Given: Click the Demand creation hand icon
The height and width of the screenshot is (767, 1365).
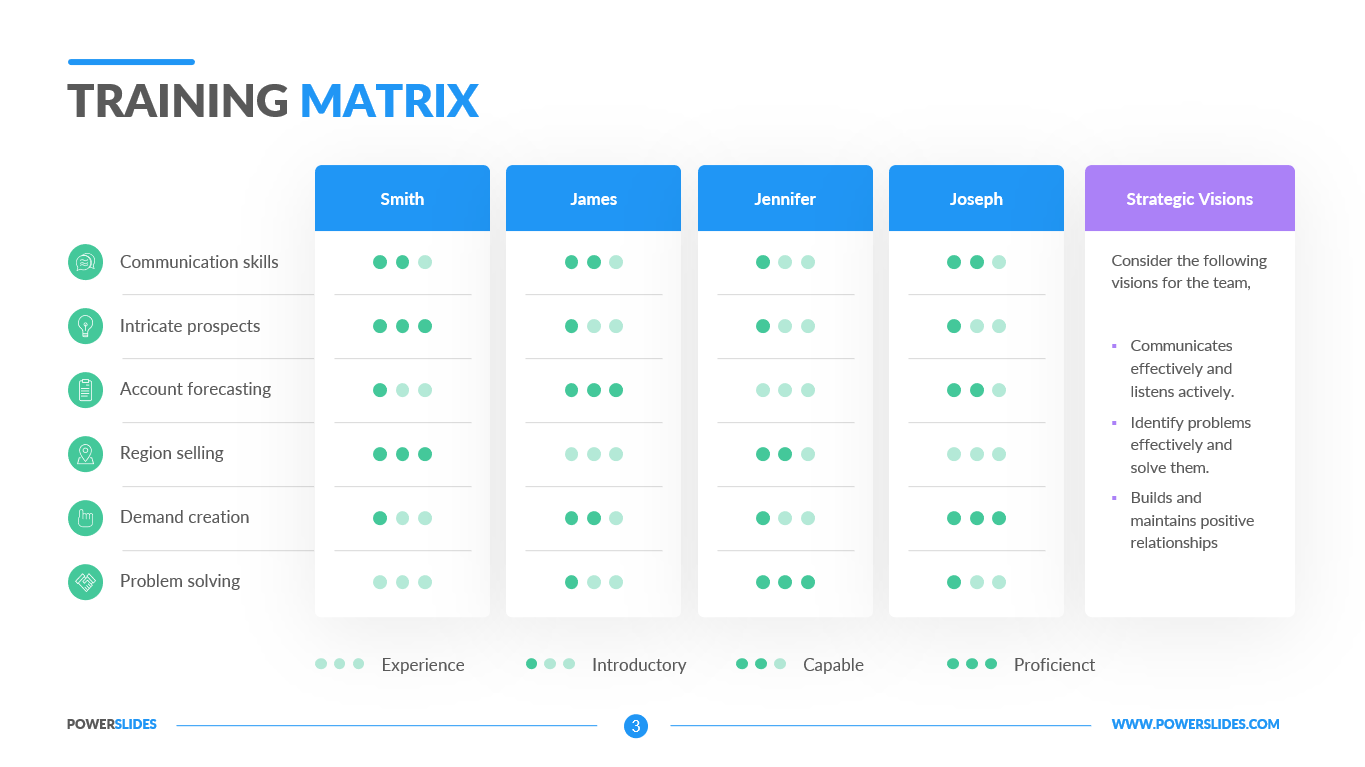Looking at the screenshot, I should (x=85, y=518).
